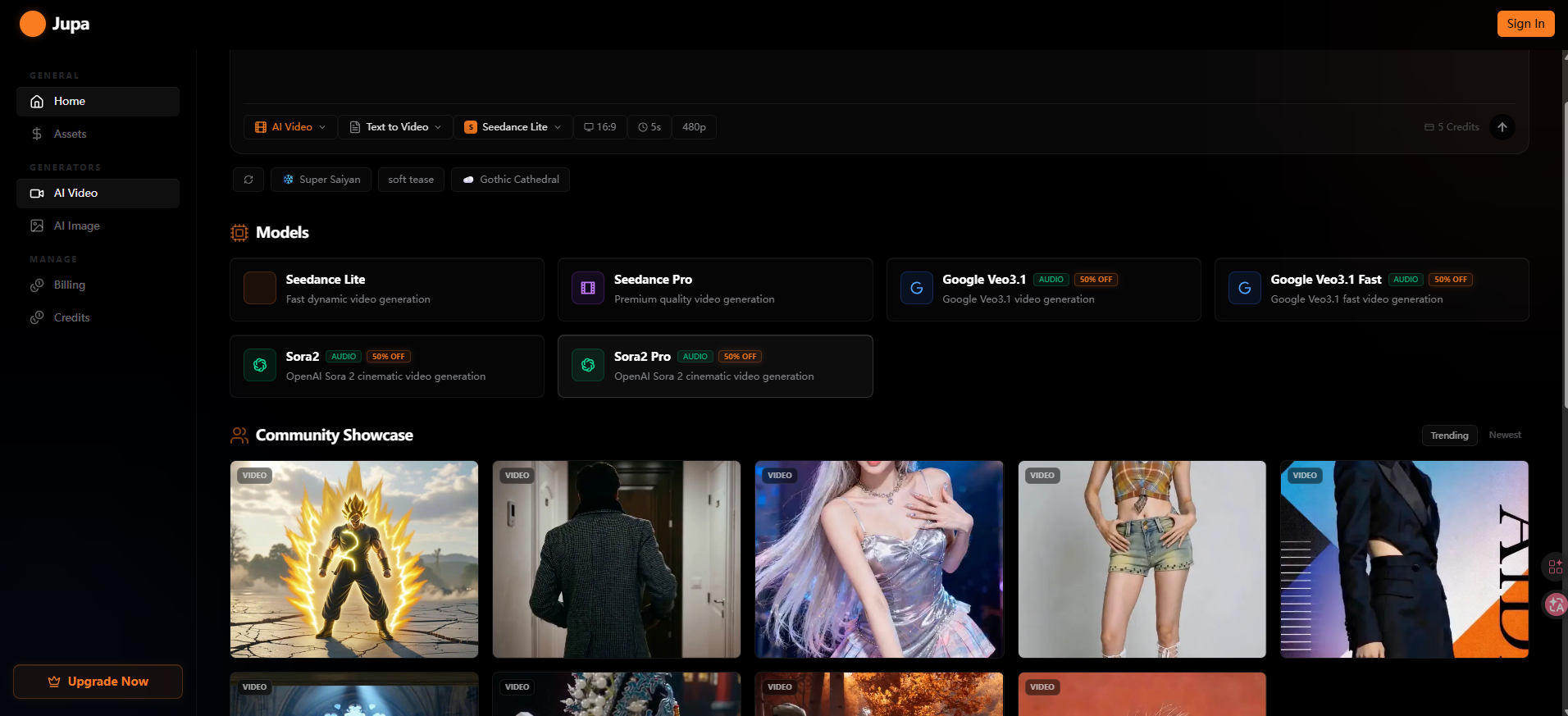
Task: Select the Sora2 Pro model card
Action: 715,367
